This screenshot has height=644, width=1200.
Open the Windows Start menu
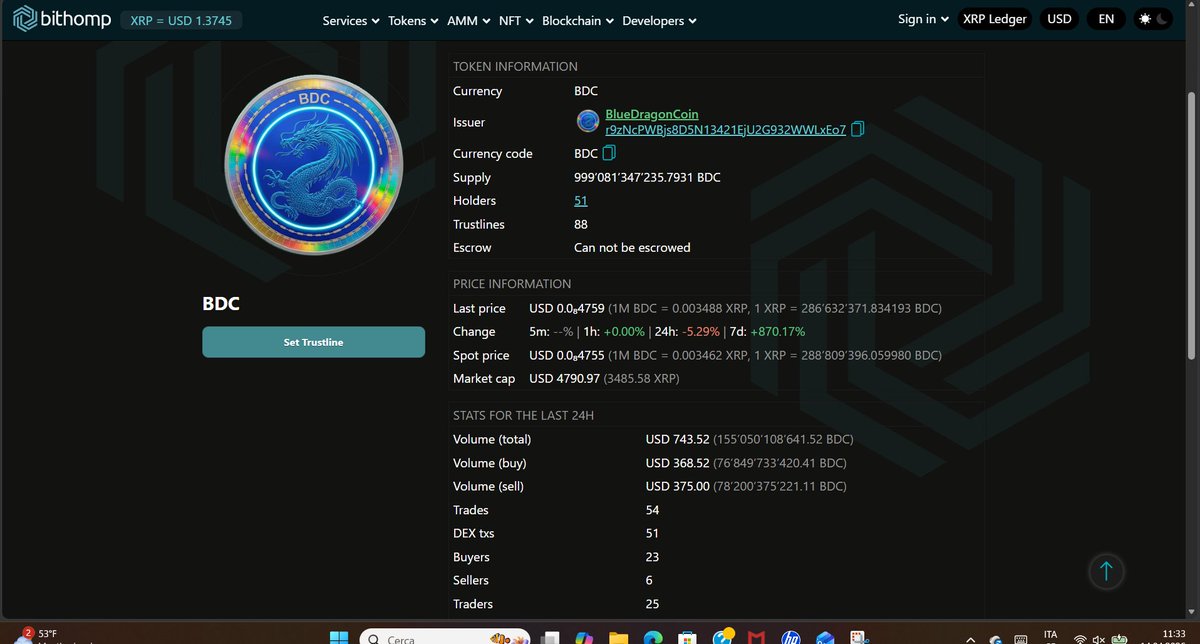(339, 637)
